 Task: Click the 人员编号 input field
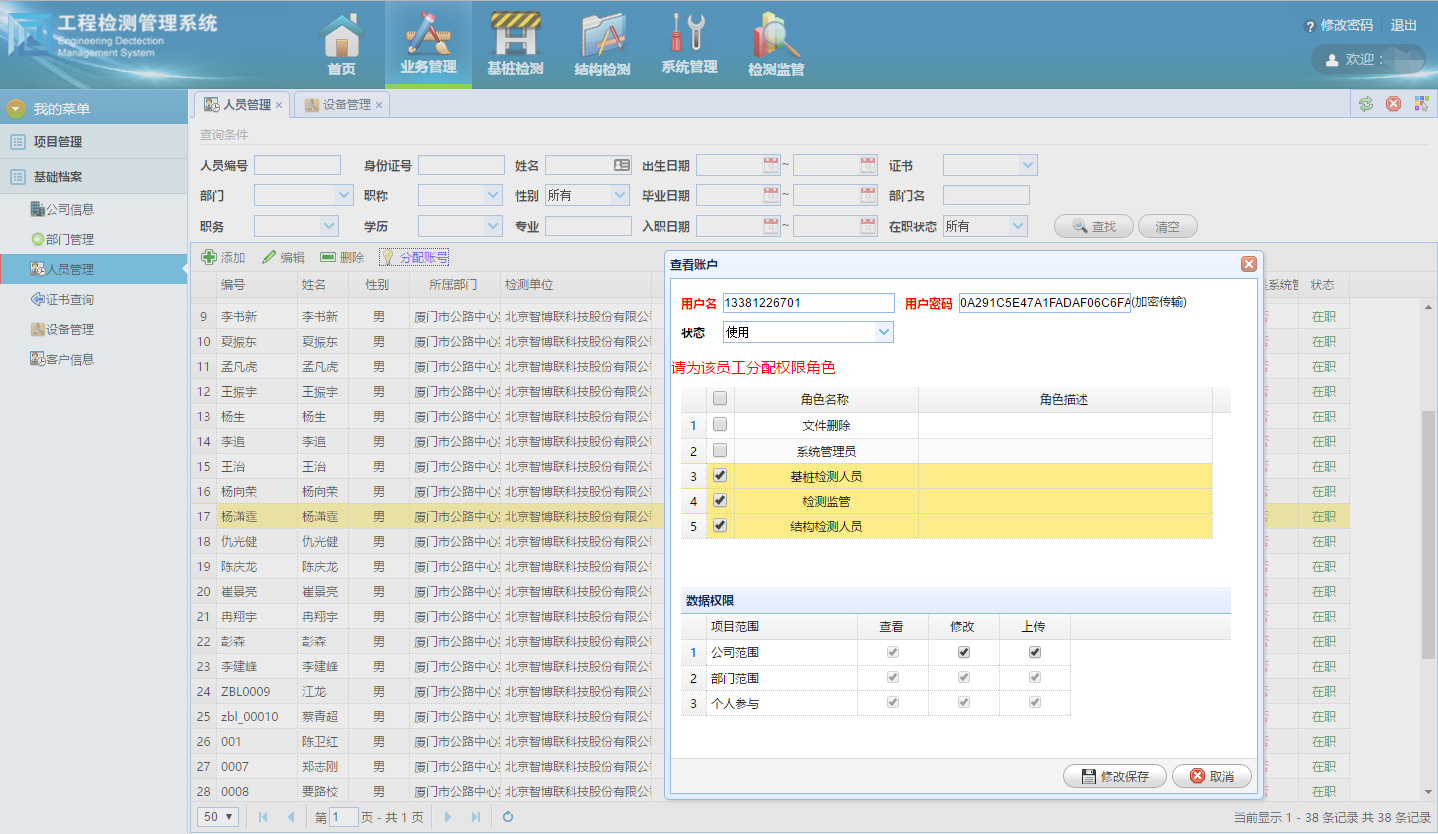298,165
